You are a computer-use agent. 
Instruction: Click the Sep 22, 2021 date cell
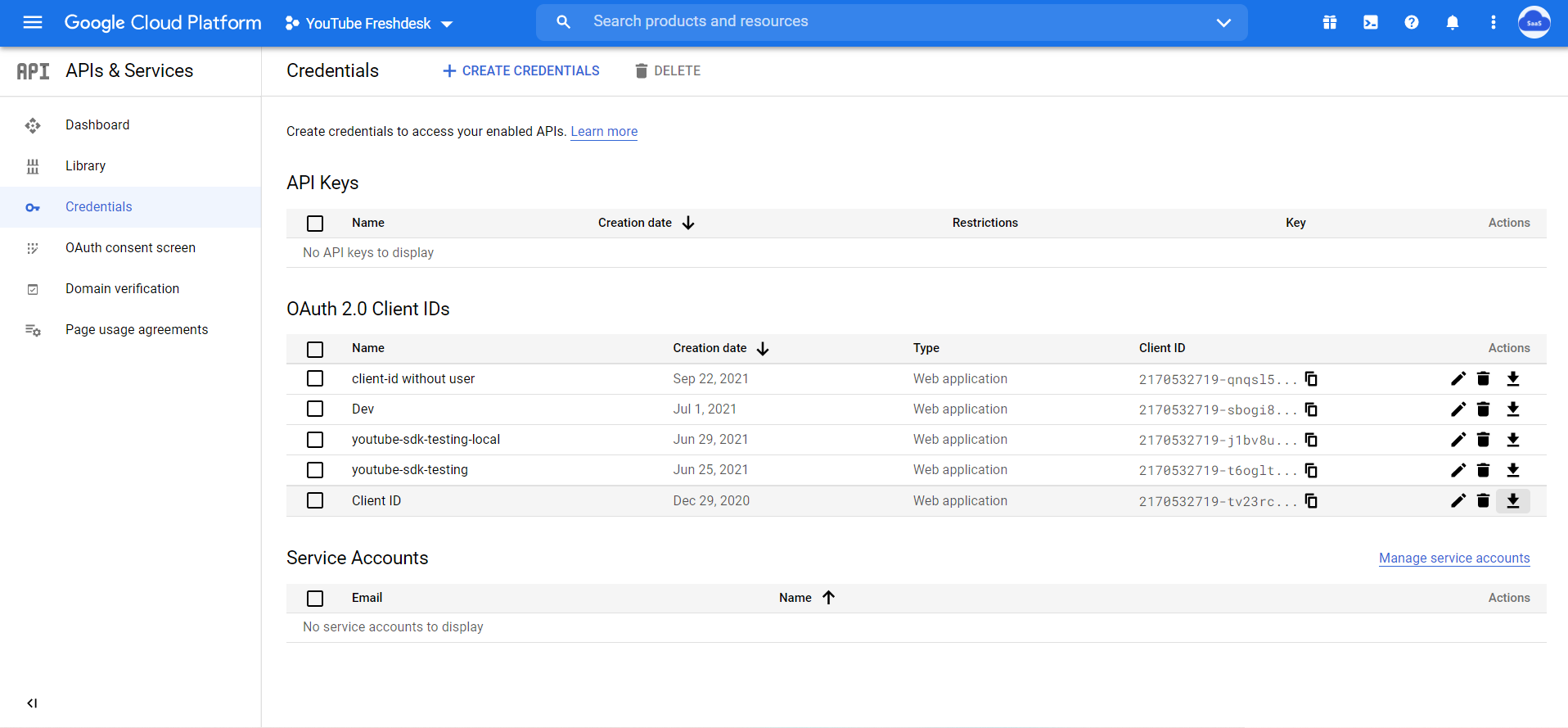point(710,378)
